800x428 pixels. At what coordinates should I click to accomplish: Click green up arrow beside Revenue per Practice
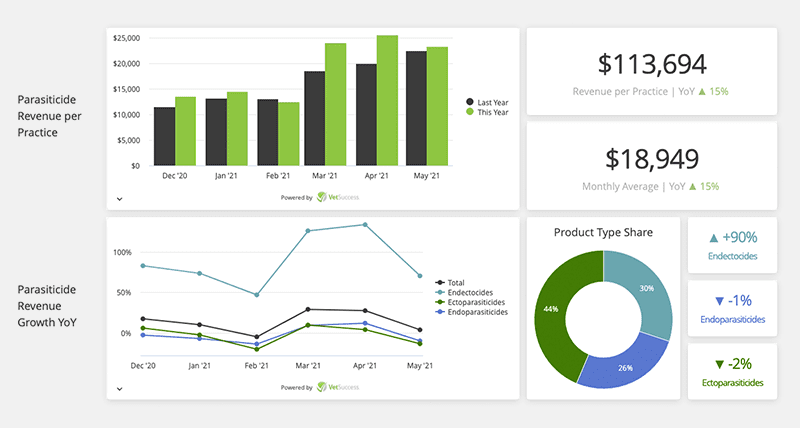(x=701, y=91)
